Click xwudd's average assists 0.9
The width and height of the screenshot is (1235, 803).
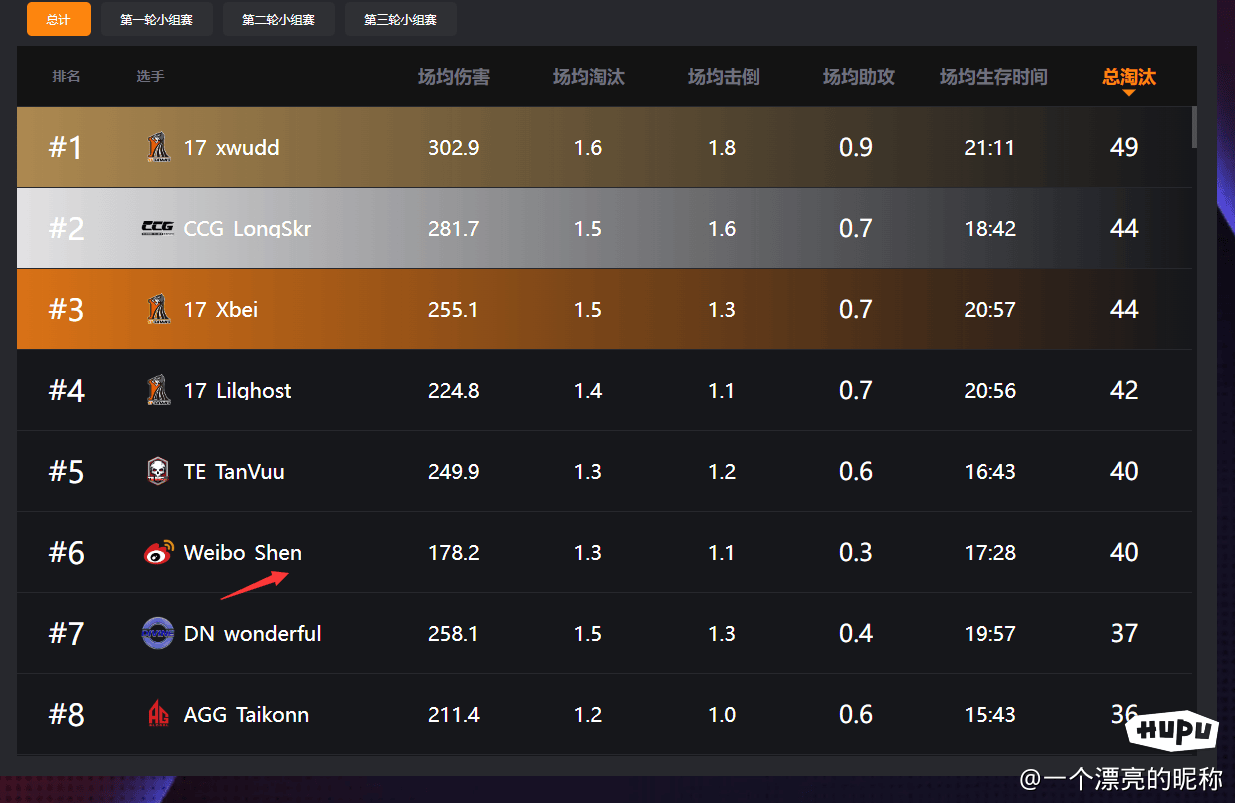[856, 148]
